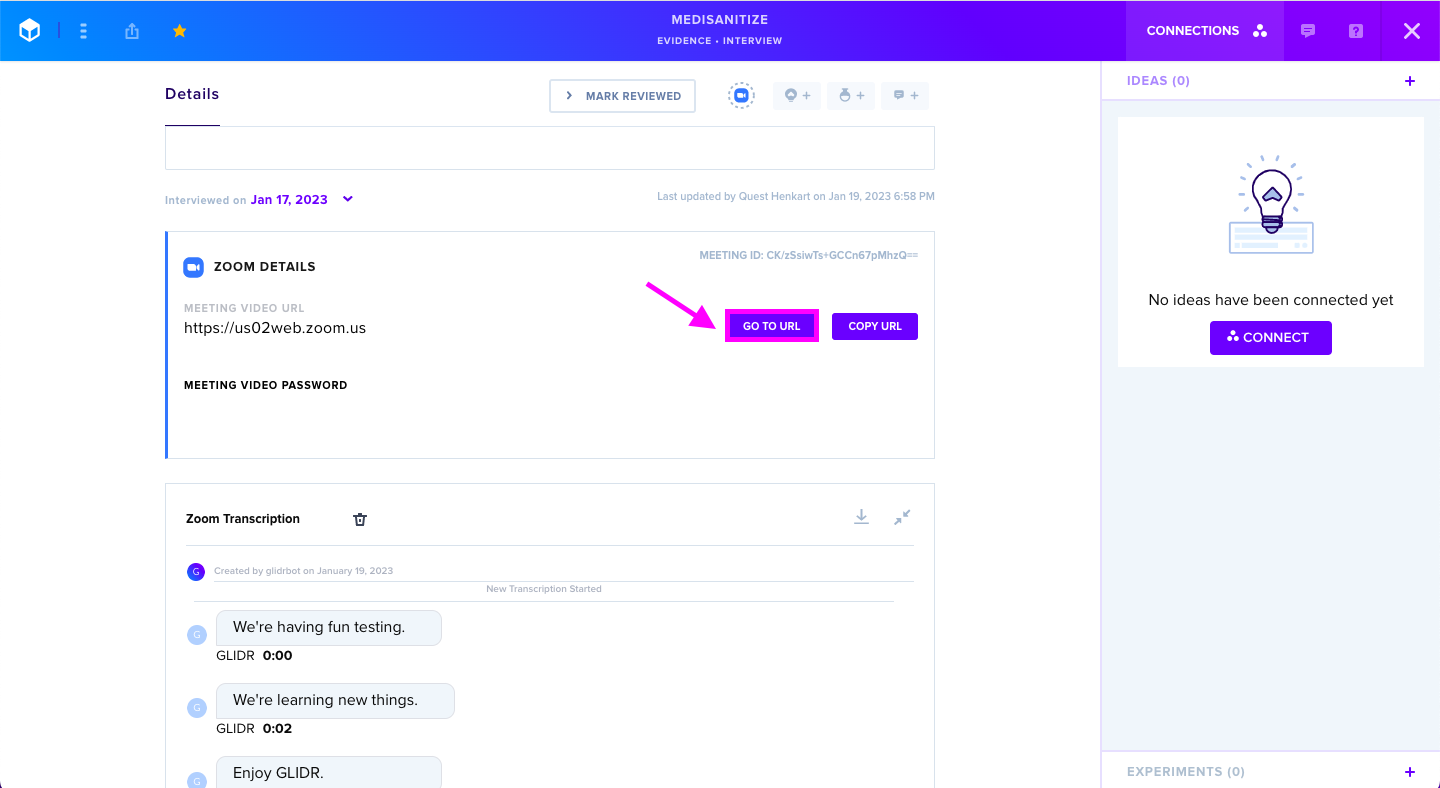The image size is (1440, 788).
Task: Delete Zoom Transcription with trash icon
Action: [x=360, y=519]
